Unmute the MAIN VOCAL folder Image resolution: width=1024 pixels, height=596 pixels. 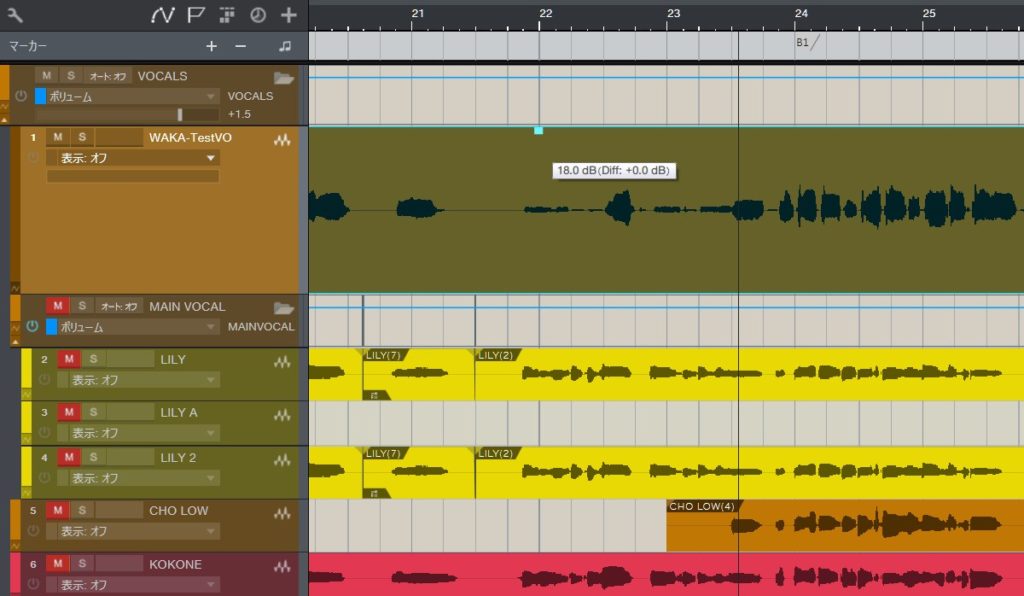tap(57, 306)
